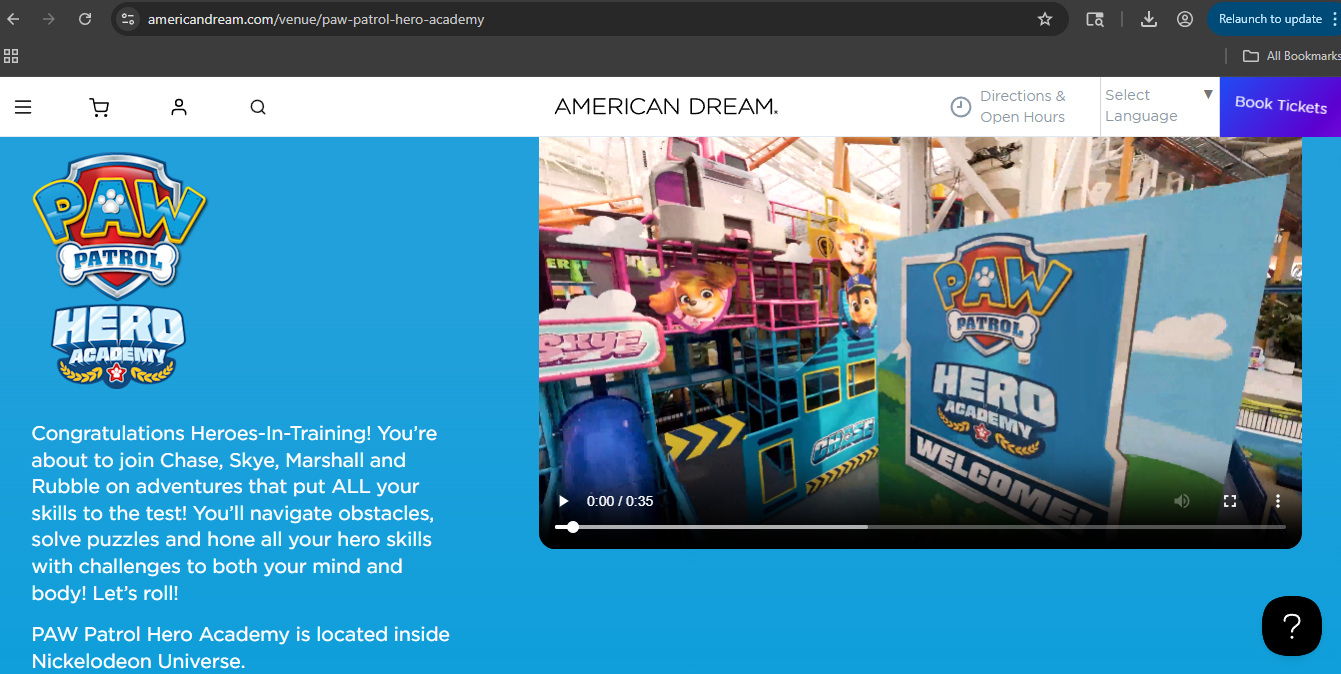
Task: Play the PAW Patrol video
Action: point(564,501)
